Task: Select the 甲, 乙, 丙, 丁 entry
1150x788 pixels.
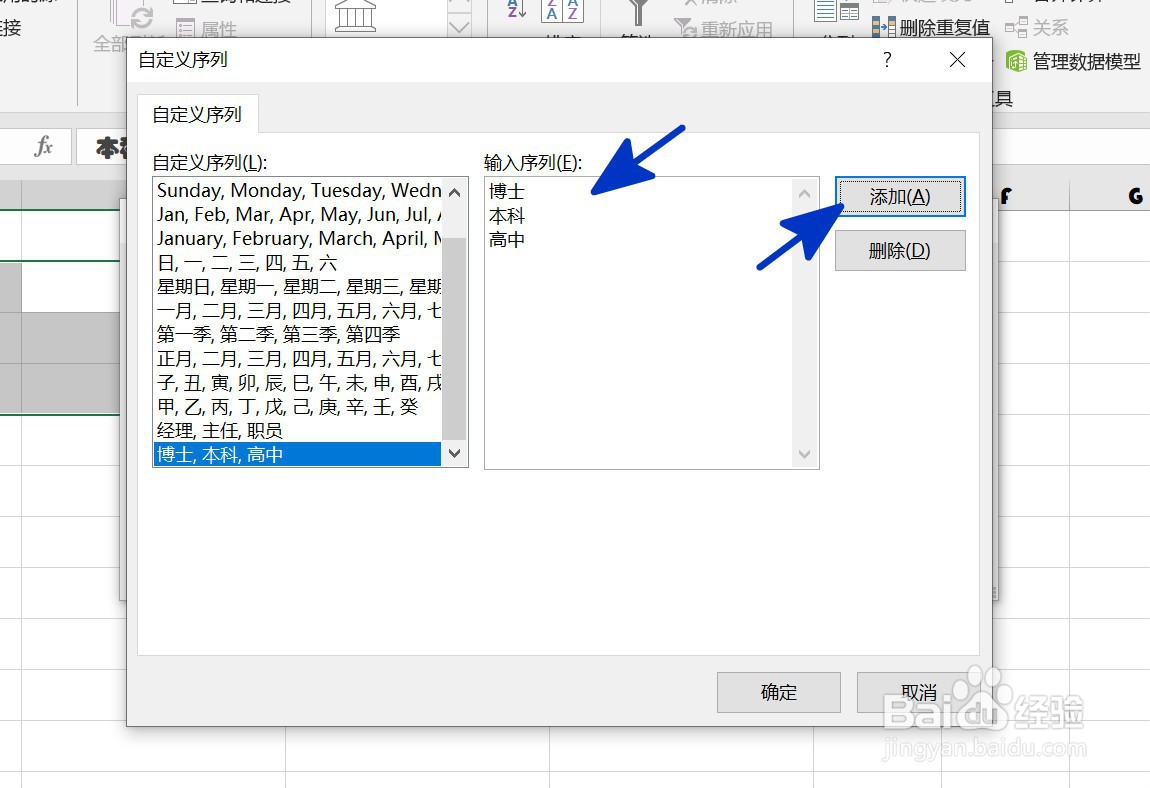Action: [x=298, y=406]
